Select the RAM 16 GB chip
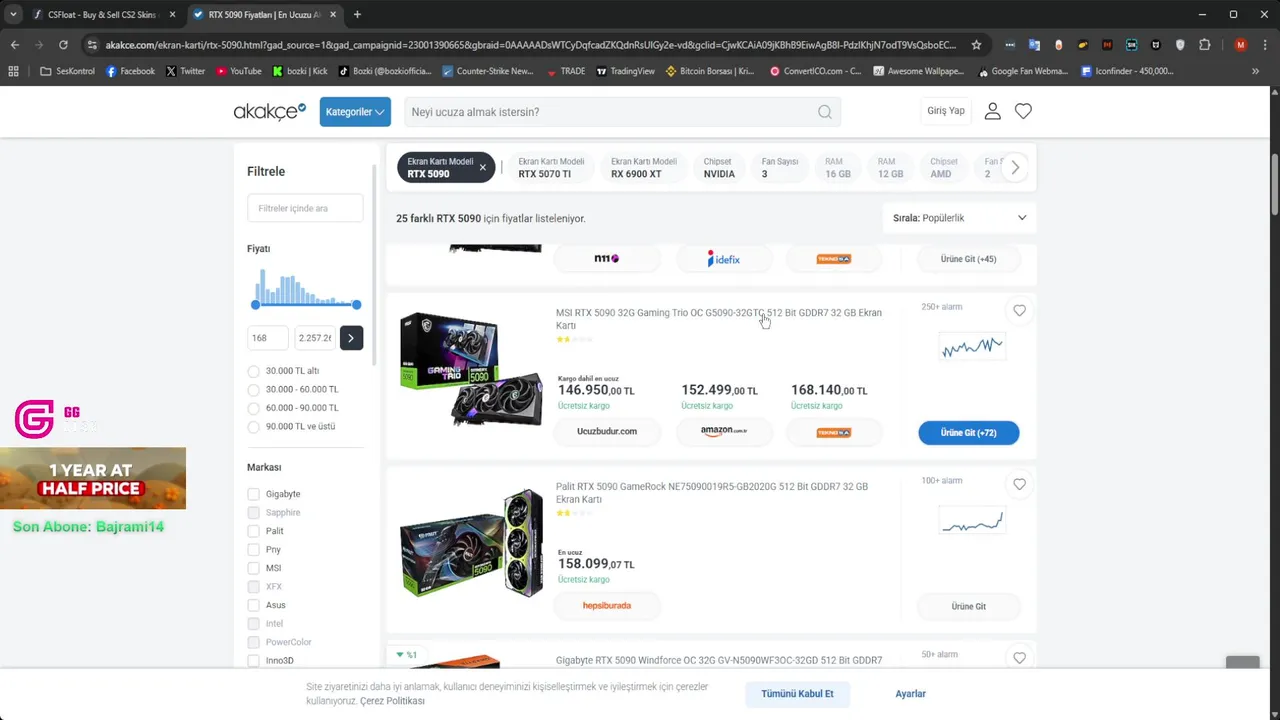 click(x=837, y=168)
